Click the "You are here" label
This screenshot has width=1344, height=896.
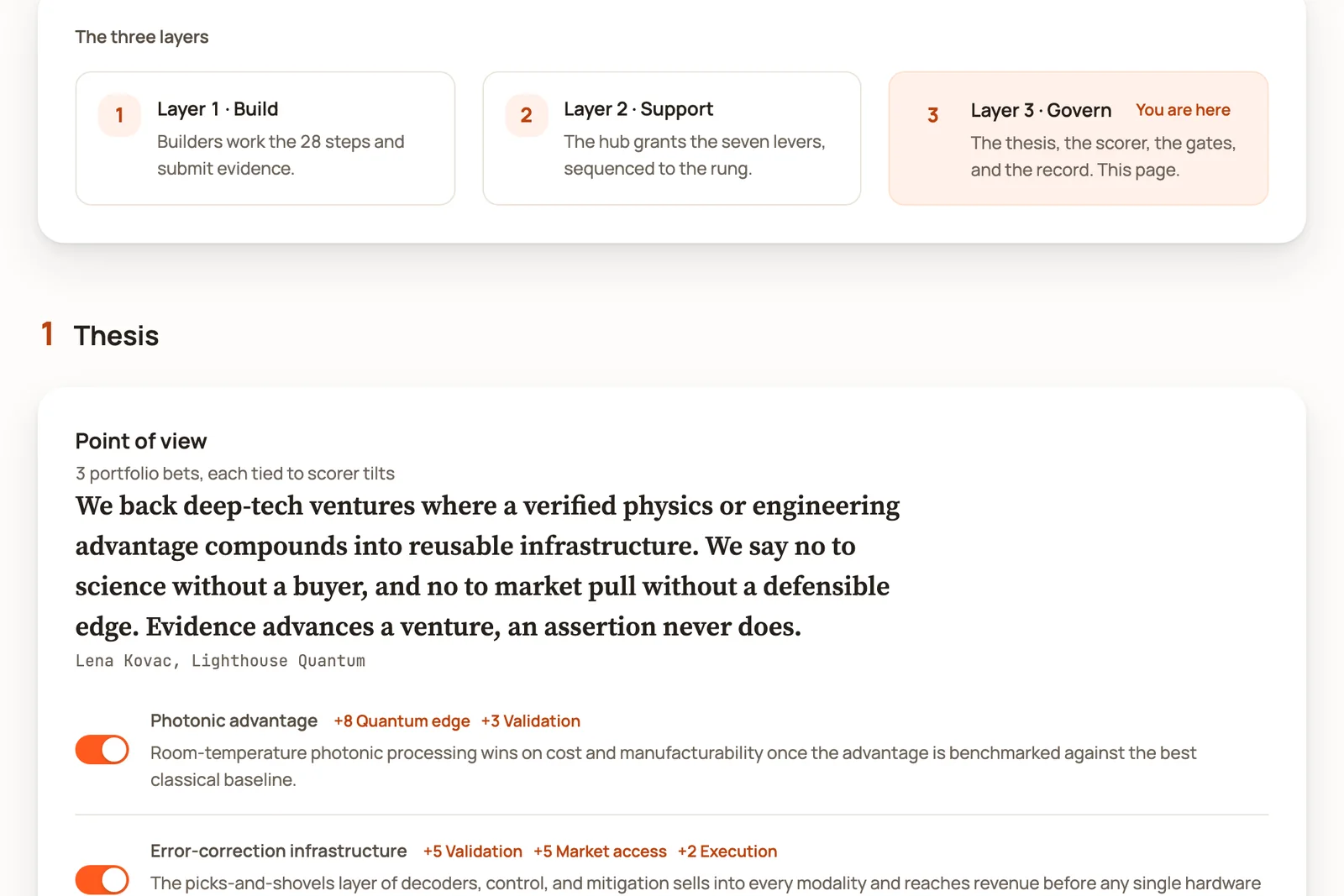click(1183, 110)
